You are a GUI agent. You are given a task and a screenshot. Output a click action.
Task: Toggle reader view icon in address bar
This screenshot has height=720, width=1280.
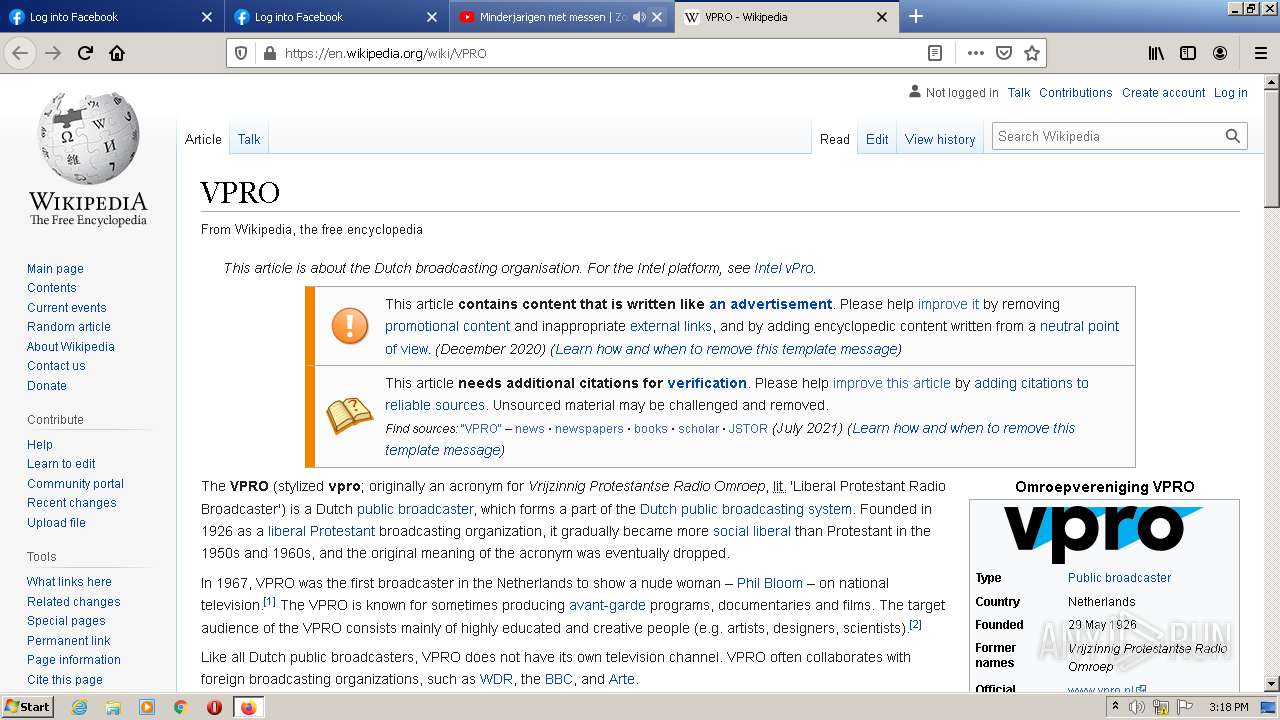pyautogui.click(x=934, y=53)
